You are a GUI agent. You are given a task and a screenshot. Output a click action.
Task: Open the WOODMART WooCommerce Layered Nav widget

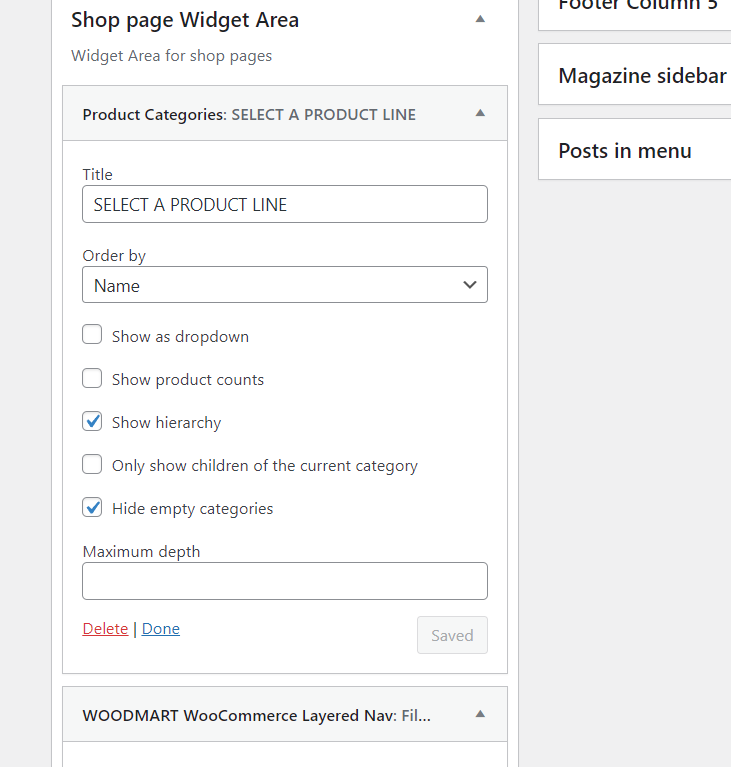coord(256,715)
